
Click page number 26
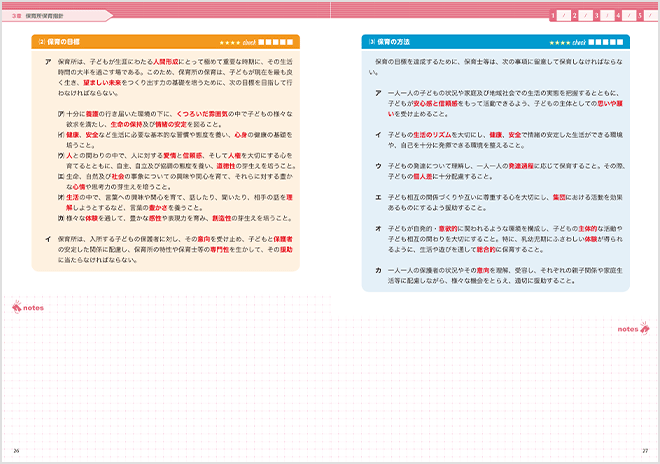click(x=16, y=451)
